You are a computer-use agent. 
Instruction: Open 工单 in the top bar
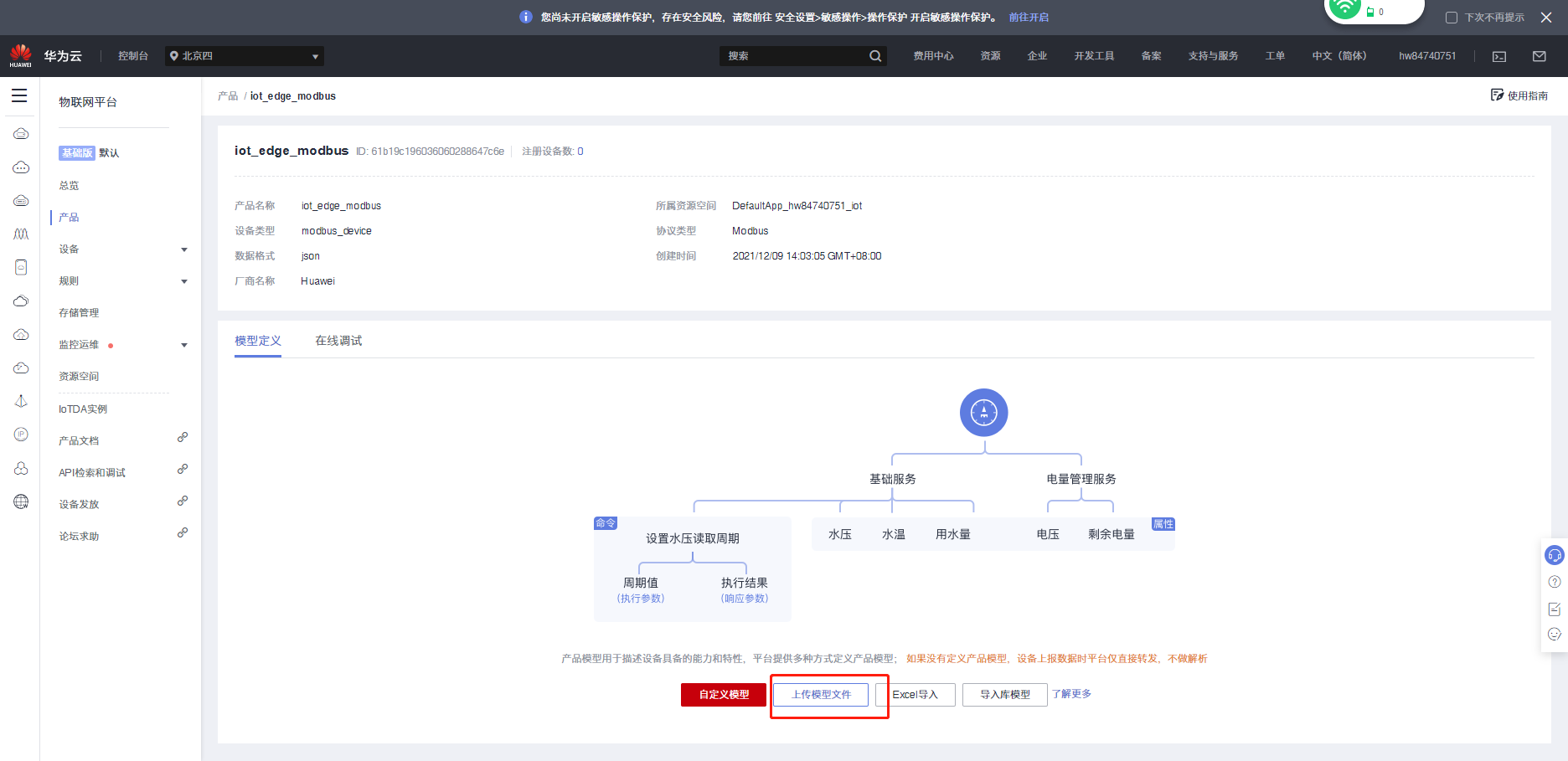tap(1275, 56)
